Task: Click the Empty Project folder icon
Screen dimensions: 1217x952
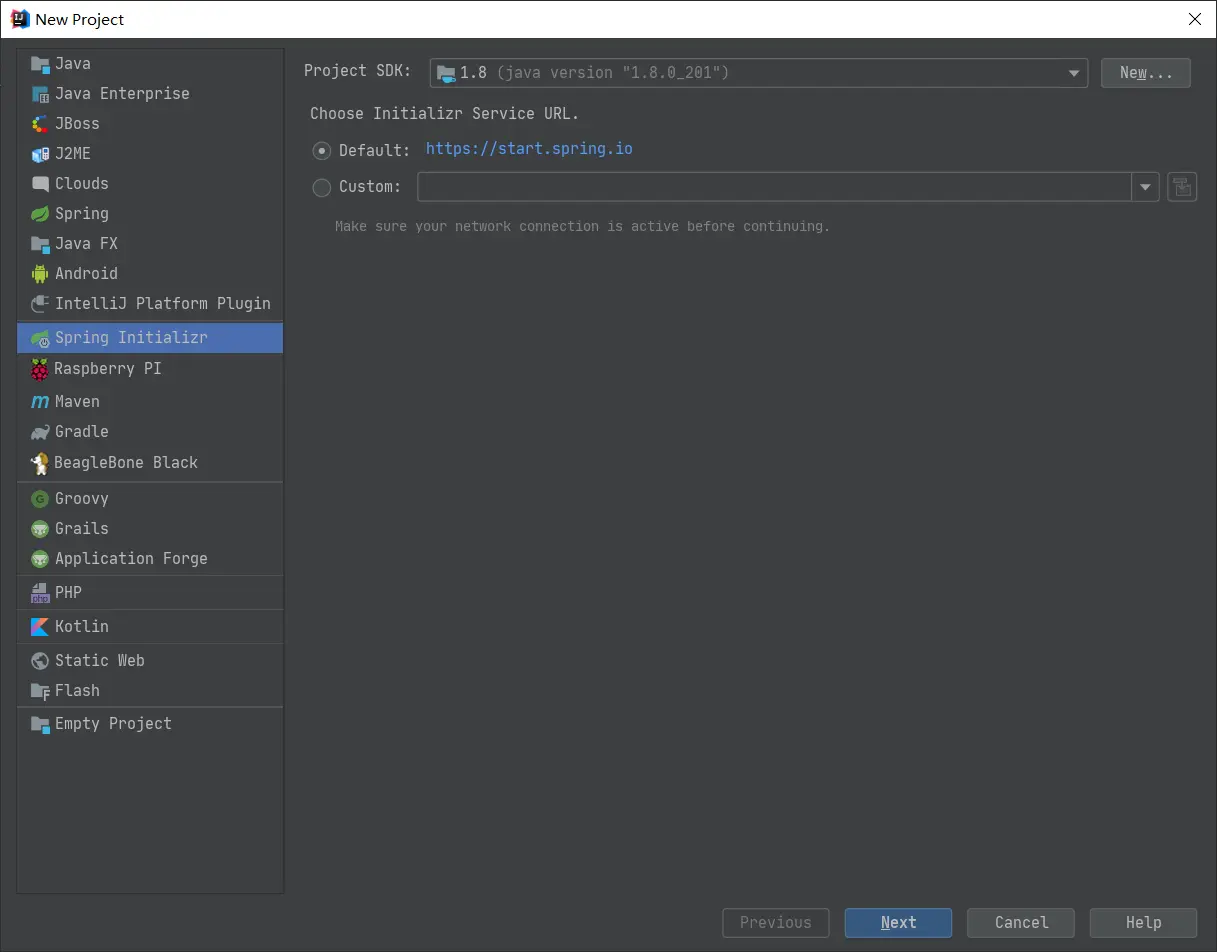Action: (40, 724)
